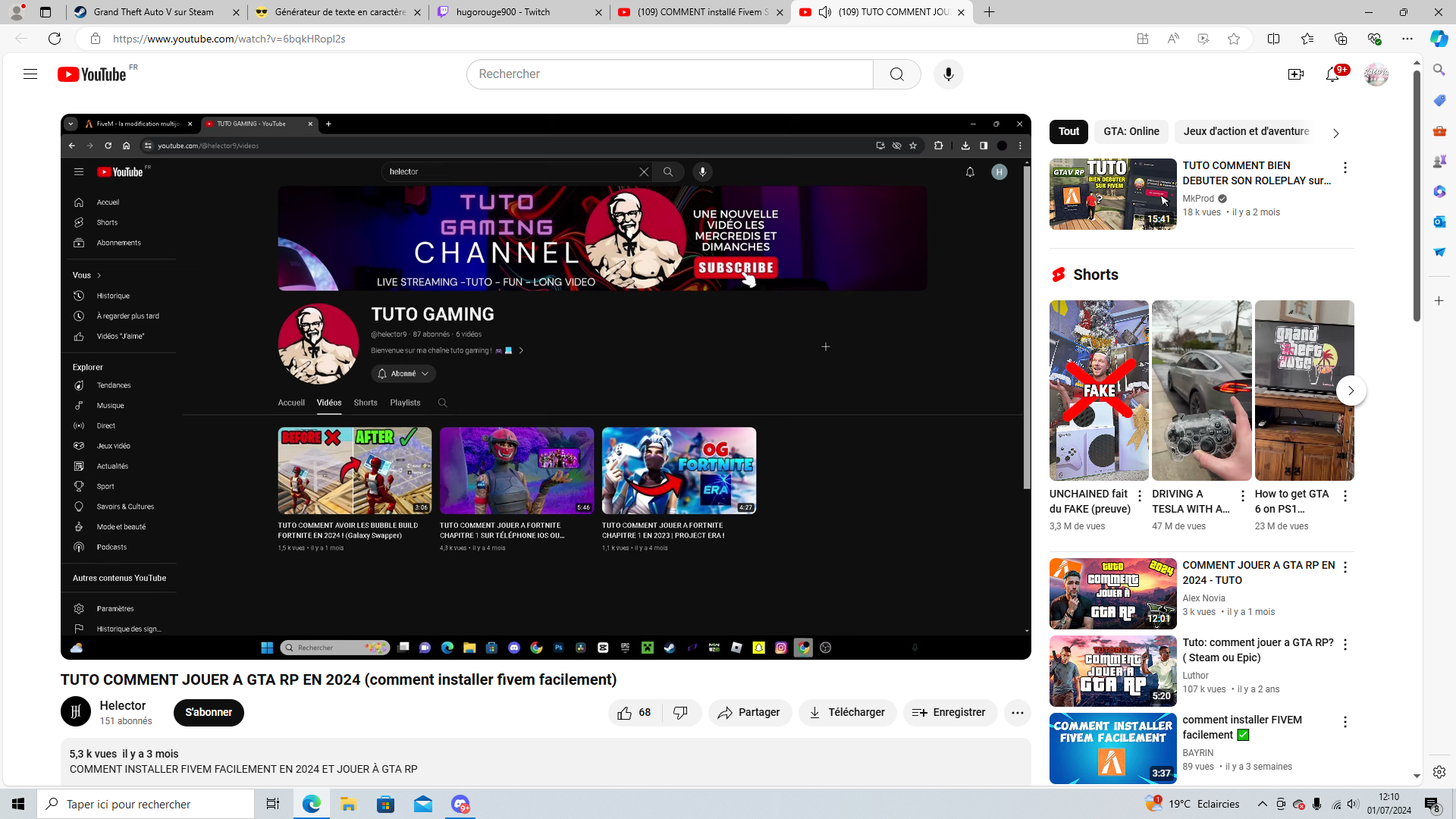Open the UNCHAINED FAKE short thumbnail
Image resolution: width=1456 pixels, height=819 pixels.
[x=1099, y=391]
